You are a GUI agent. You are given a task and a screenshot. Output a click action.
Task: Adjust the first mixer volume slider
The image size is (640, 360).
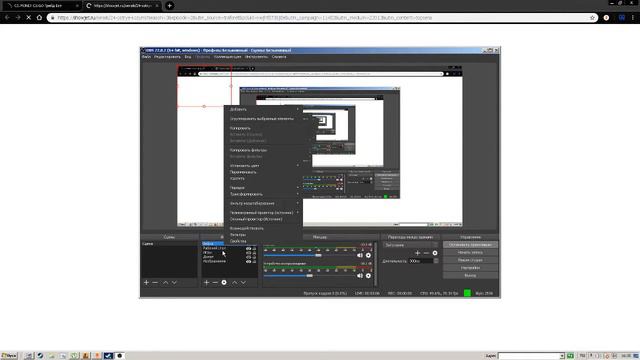(x=318, y=256)
